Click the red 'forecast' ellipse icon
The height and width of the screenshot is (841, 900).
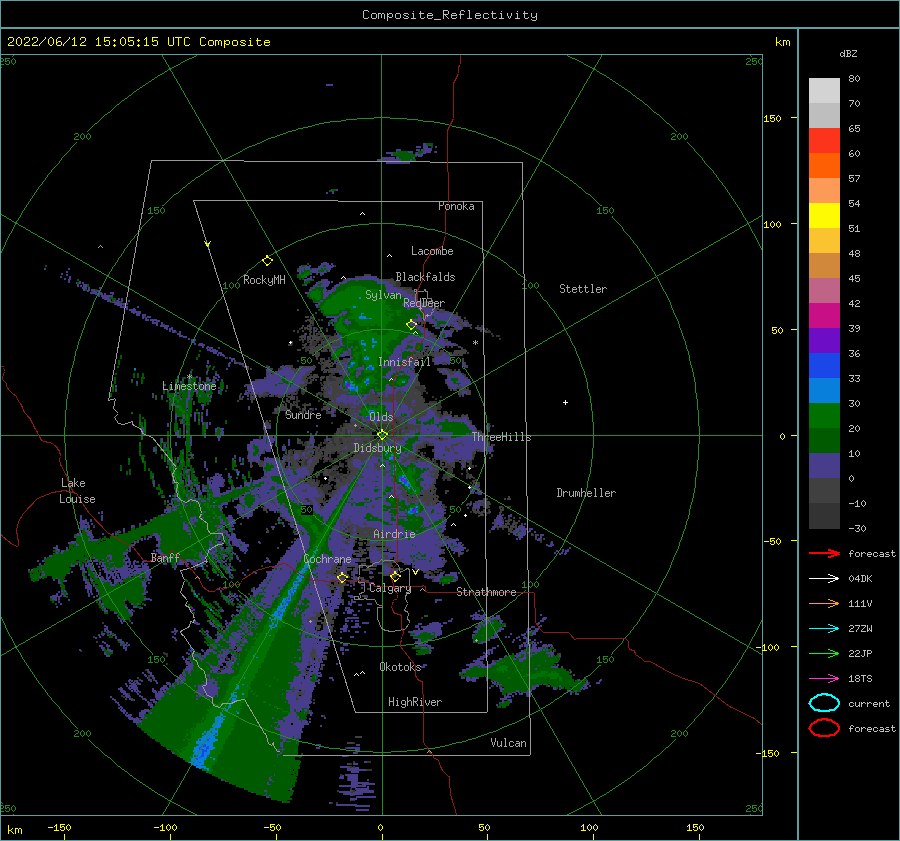point(824,728)
